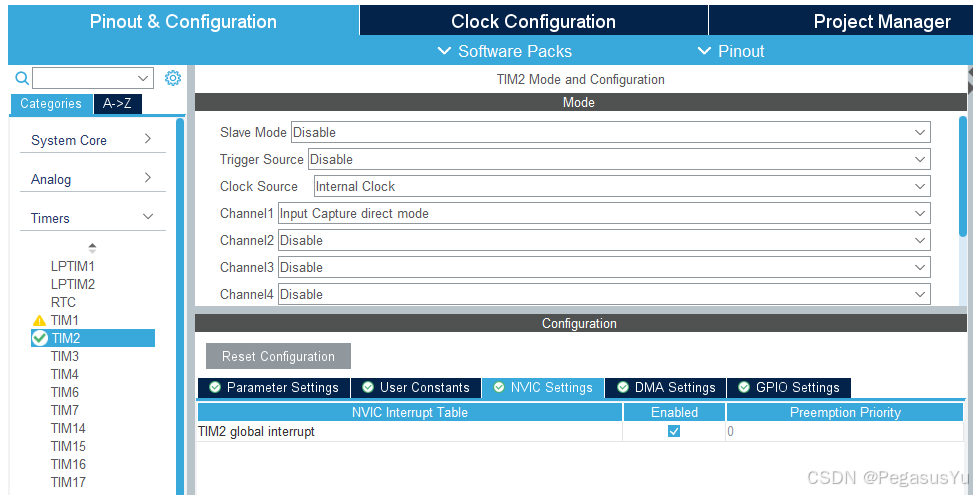
Task: Open the Channel1 Input Capture dropdown
Action: click(x=604, y=213)
